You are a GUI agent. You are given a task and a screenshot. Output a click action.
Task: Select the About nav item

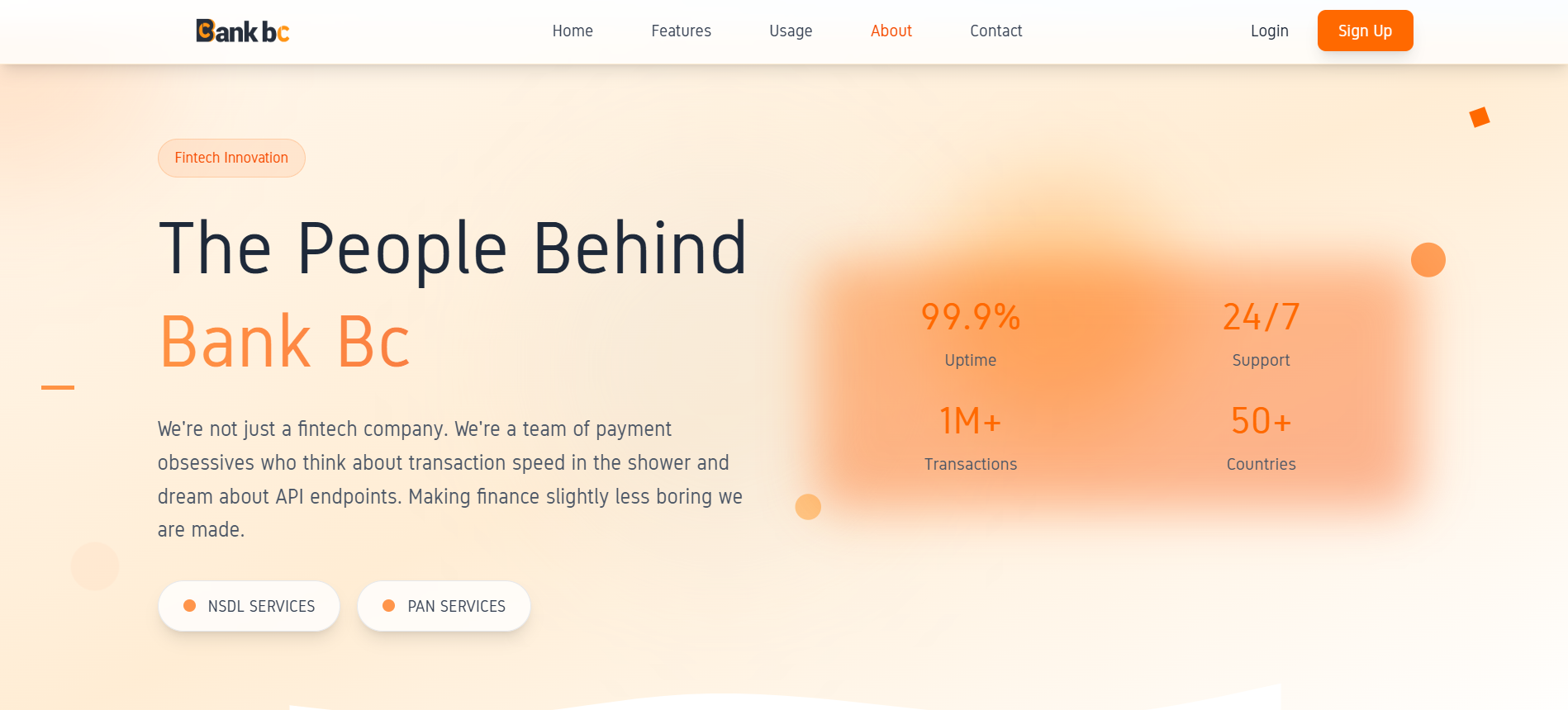[891, 31]
